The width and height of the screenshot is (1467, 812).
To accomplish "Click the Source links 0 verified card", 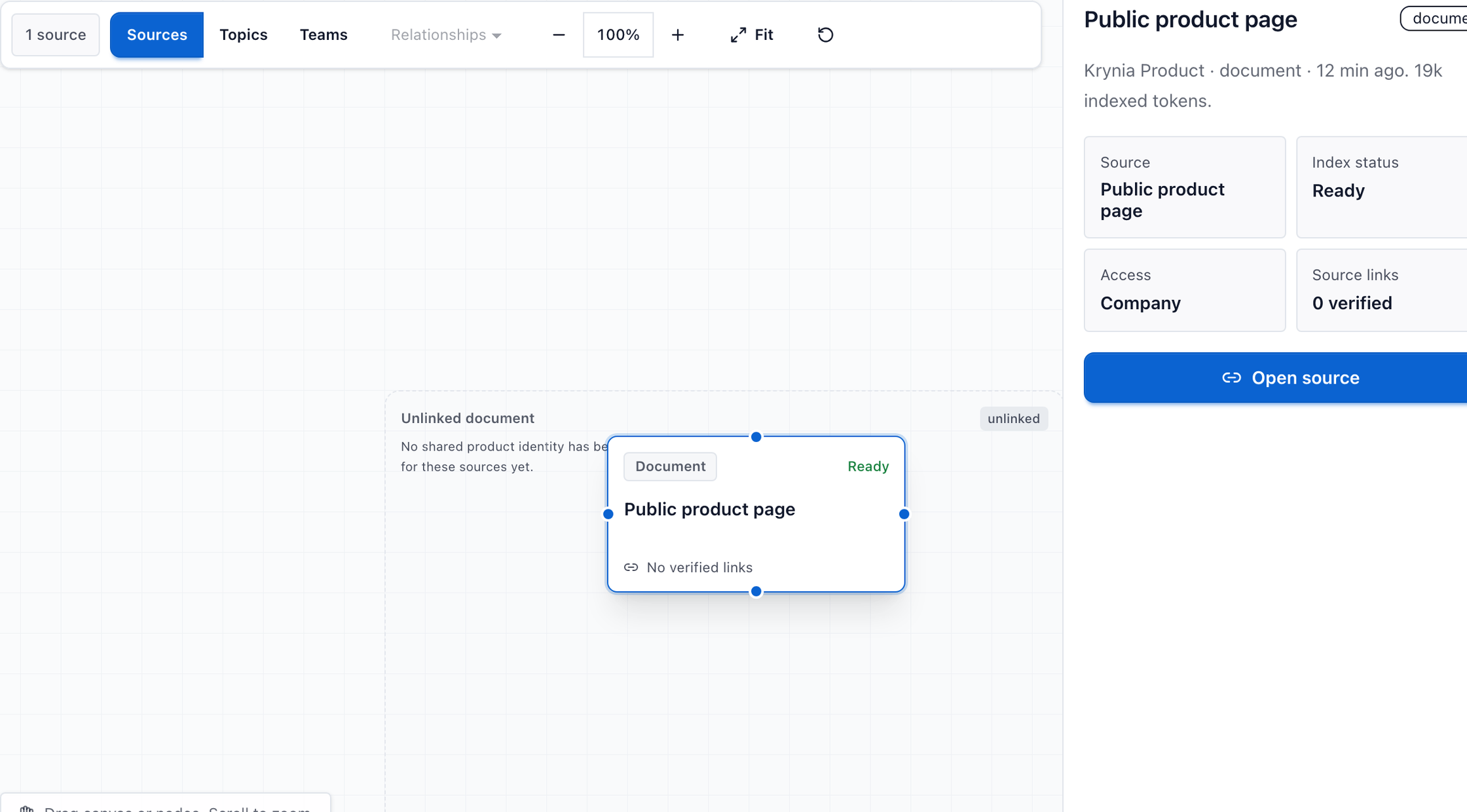I will tap(1381, 290).
